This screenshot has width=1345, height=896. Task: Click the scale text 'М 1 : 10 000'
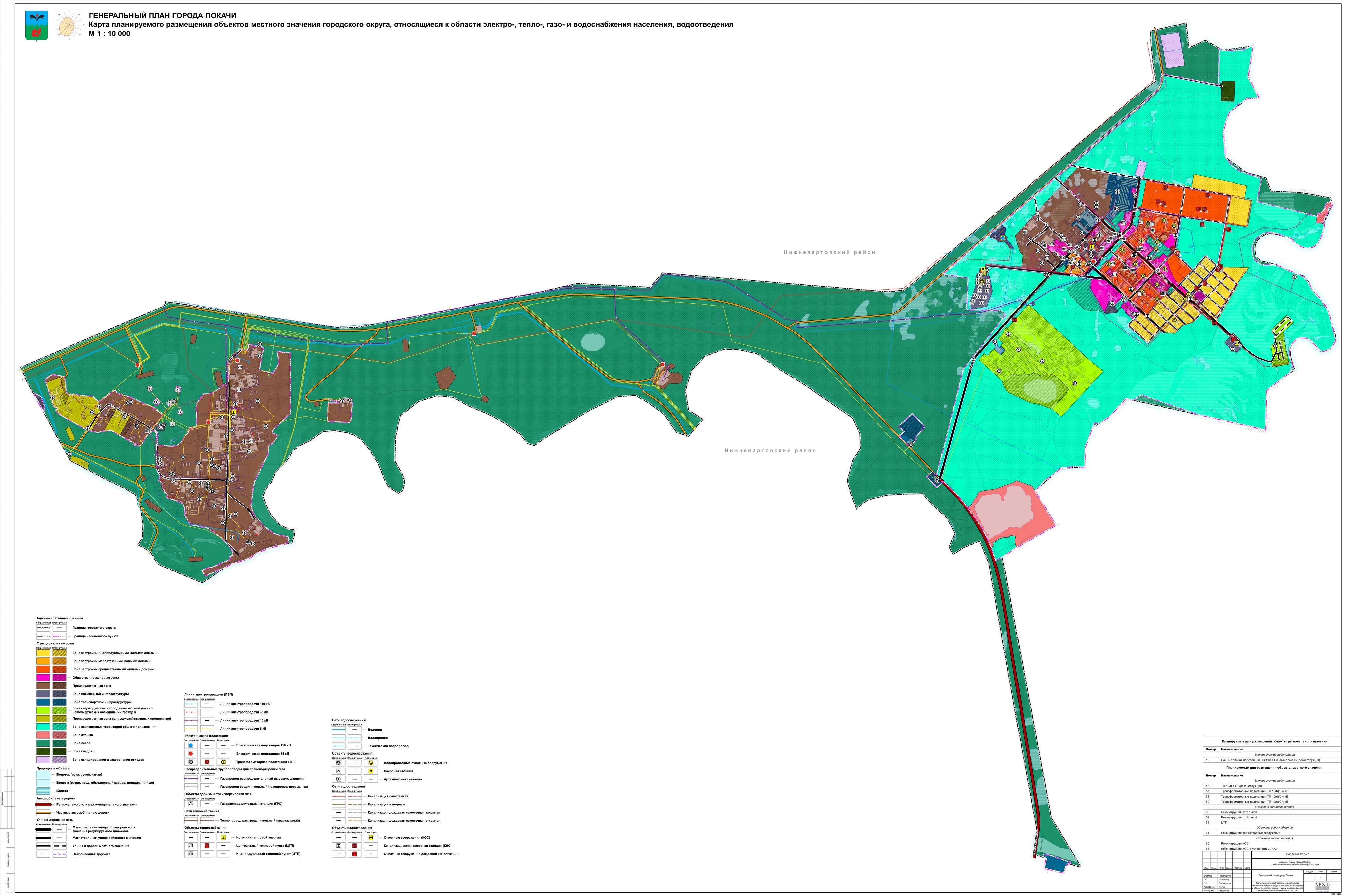pos(109,34)
